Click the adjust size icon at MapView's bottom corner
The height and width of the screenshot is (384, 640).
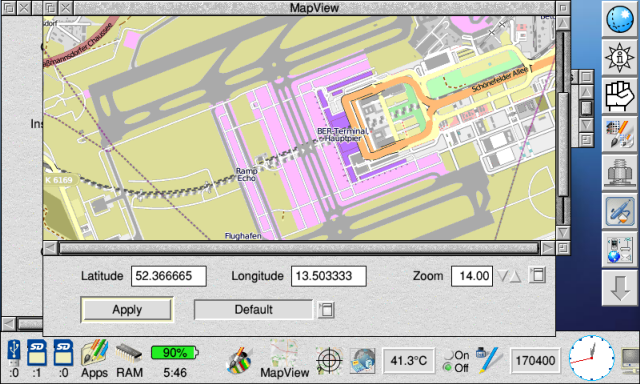563,248
